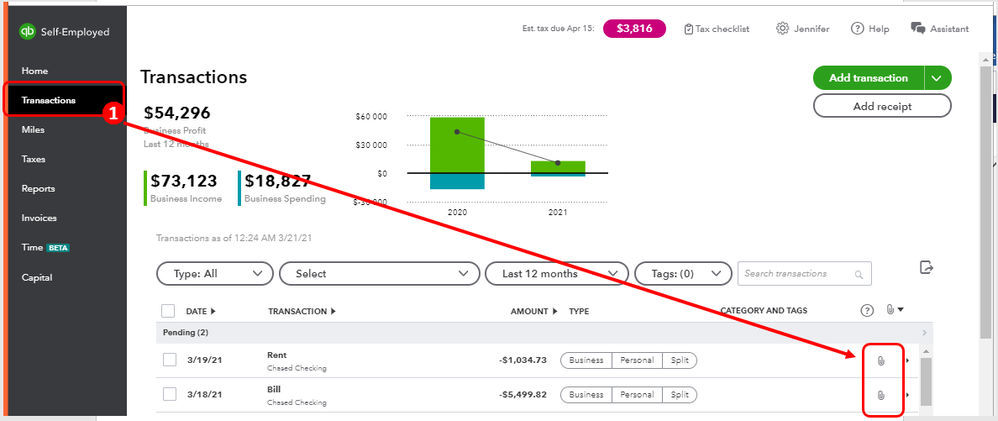
Task: Open Invoices from the sidebar
Action: 39,218
